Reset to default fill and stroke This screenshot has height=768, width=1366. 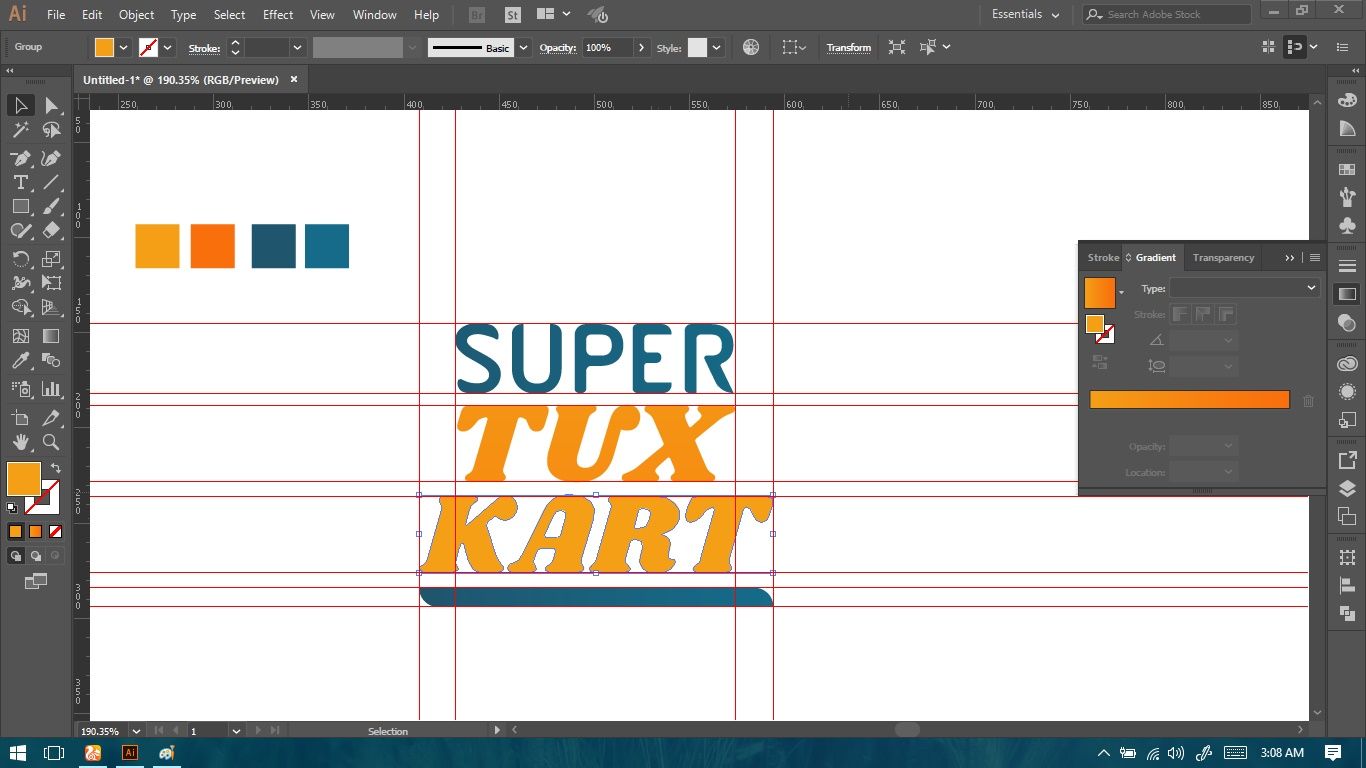click(x=12, y=508)
